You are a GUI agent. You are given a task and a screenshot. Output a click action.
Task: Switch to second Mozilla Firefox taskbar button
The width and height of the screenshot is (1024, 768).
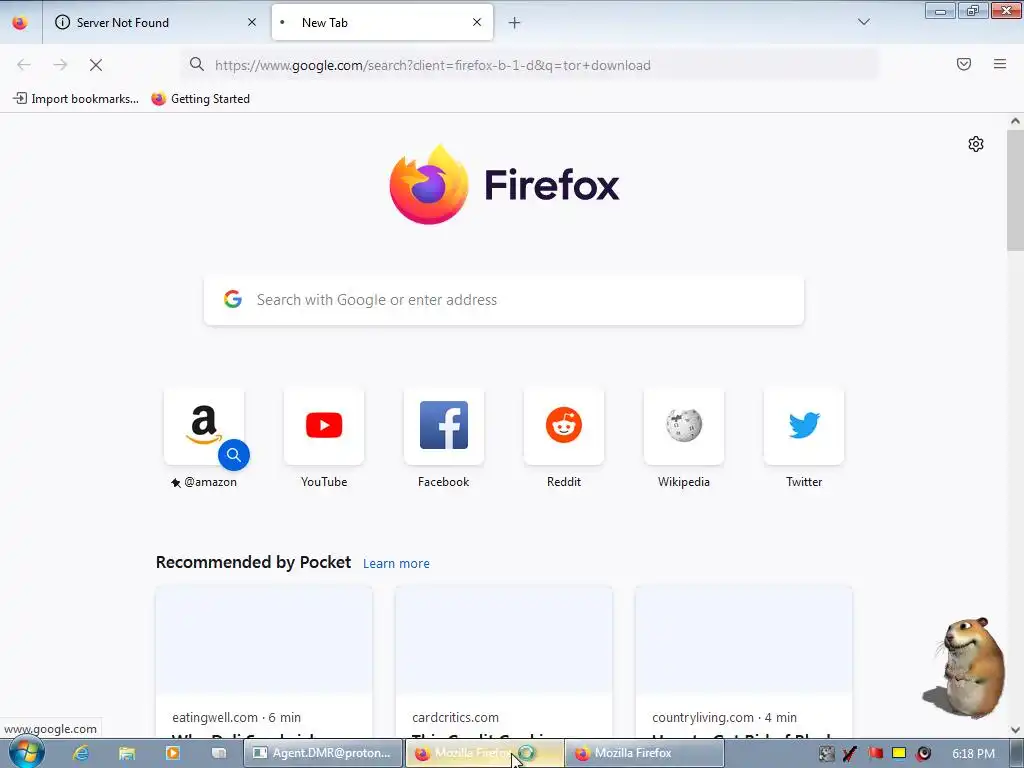643,753
